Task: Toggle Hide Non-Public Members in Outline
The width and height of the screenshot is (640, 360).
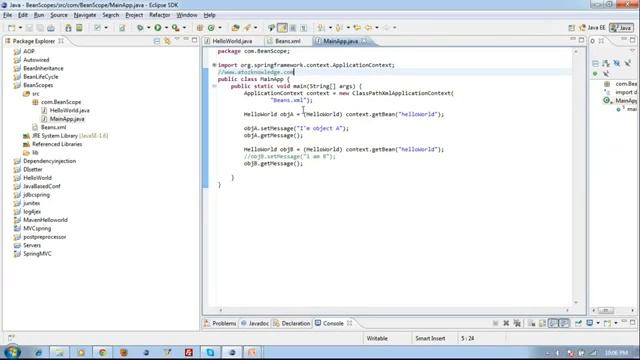Action: (595, 73)
